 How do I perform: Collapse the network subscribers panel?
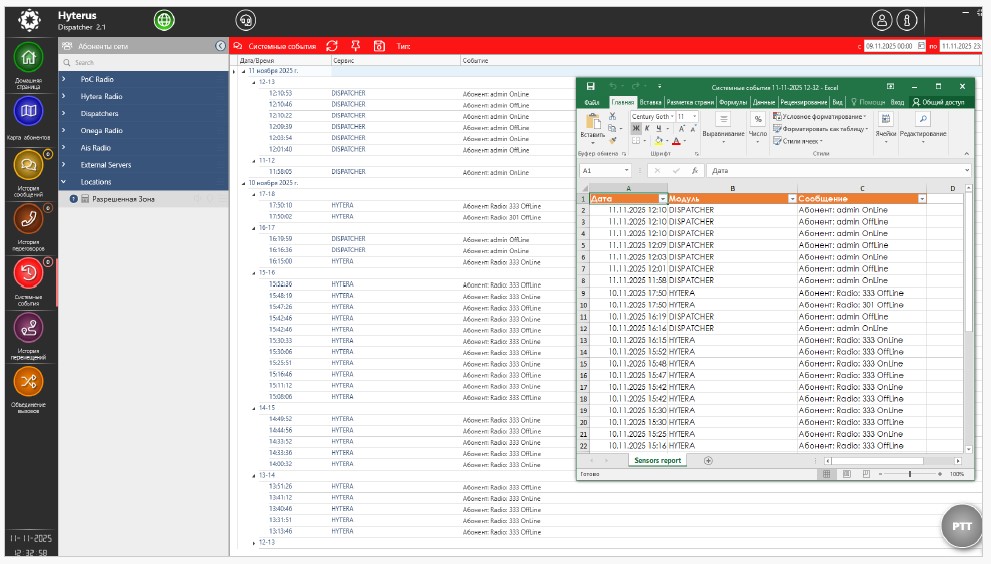click(x=220, y=46)
